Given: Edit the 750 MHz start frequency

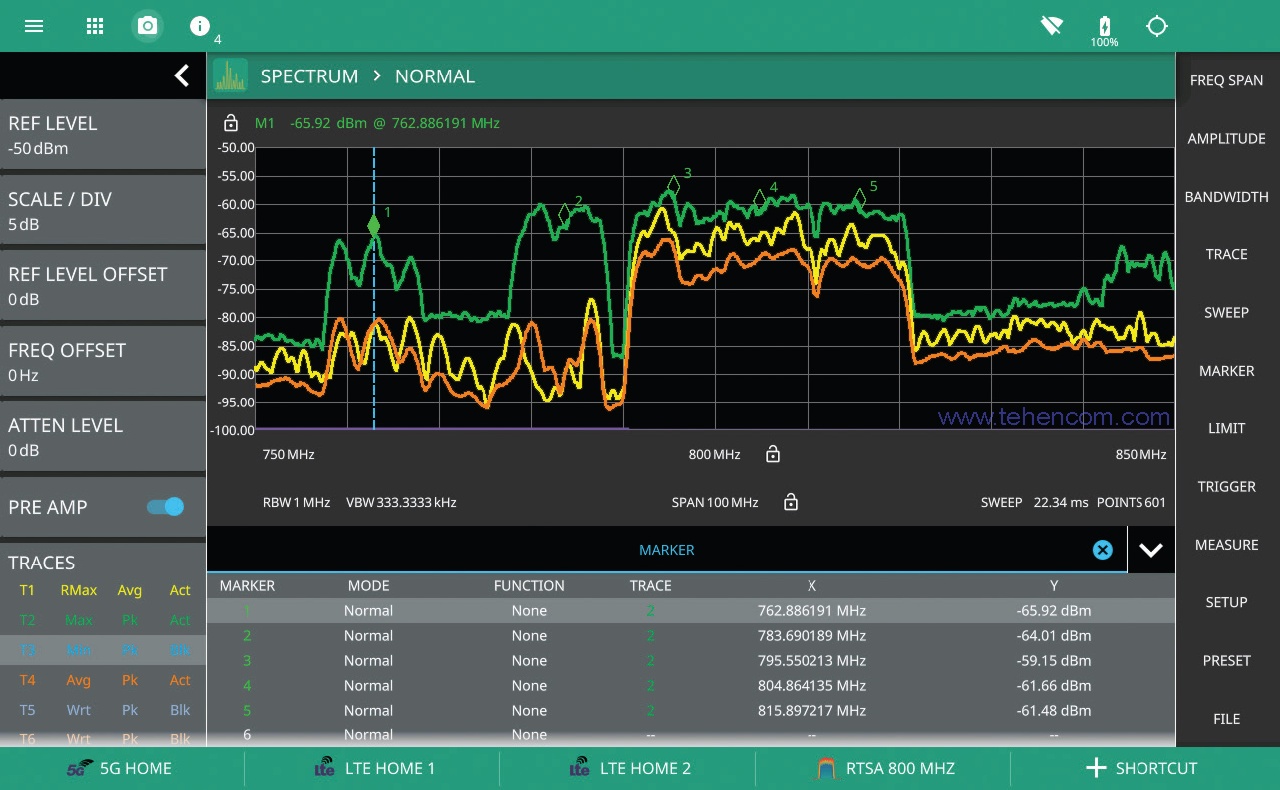Looking at the screenshot, I should coord(288,454).
